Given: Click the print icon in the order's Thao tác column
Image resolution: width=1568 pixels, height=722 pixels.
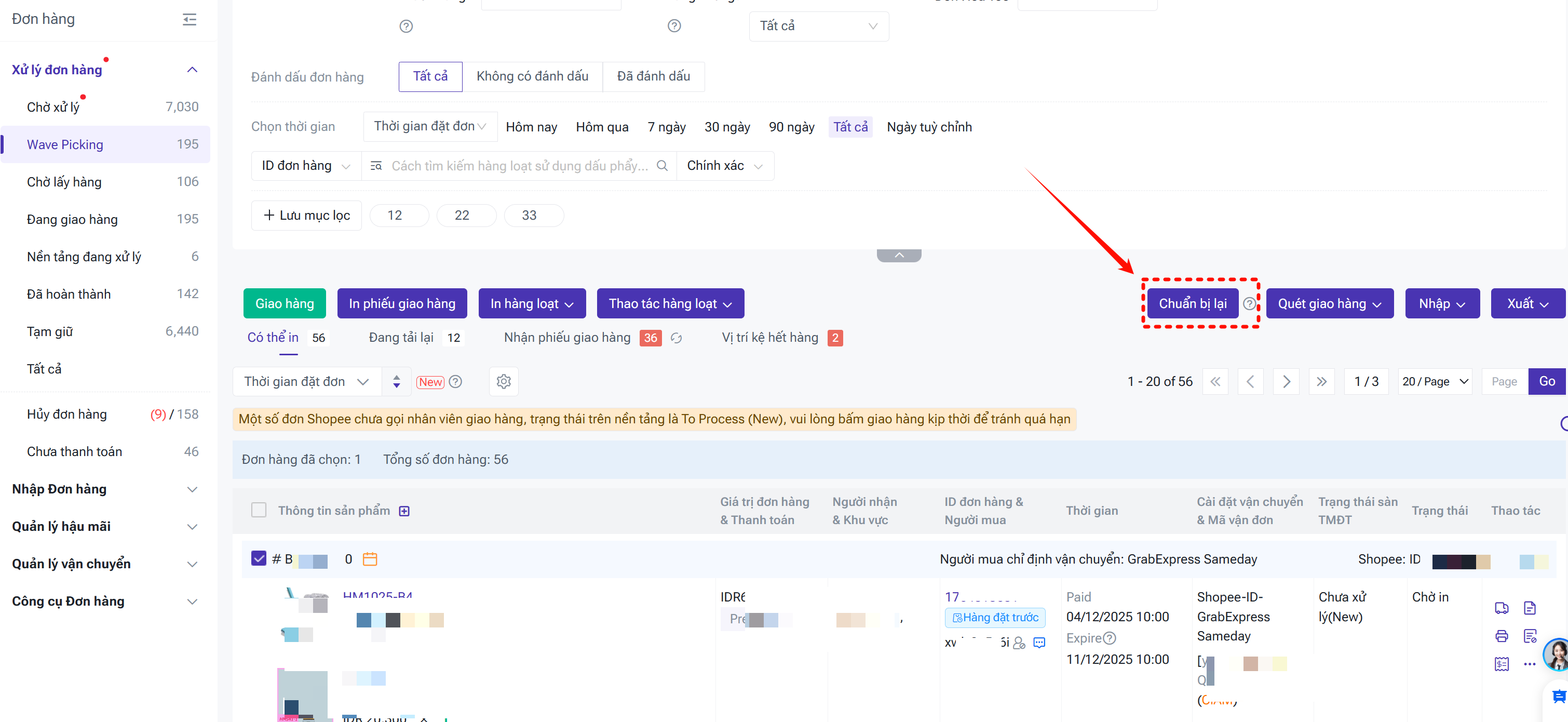Looking at the screenshot, I should (1501, 636).
